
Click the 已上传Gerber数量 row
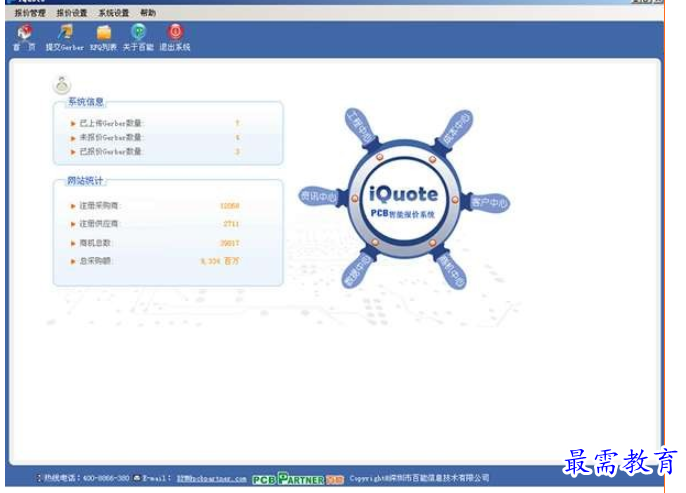155,123
